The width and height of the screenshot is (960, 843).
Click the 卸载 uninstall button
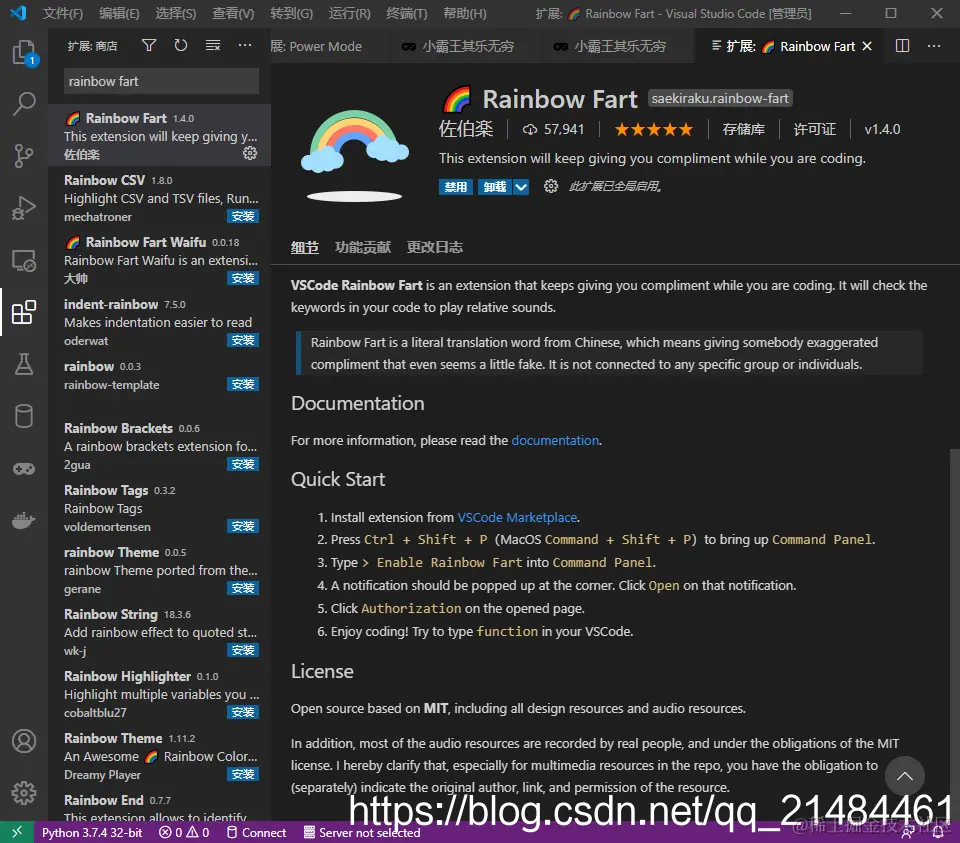coord(495,187)
